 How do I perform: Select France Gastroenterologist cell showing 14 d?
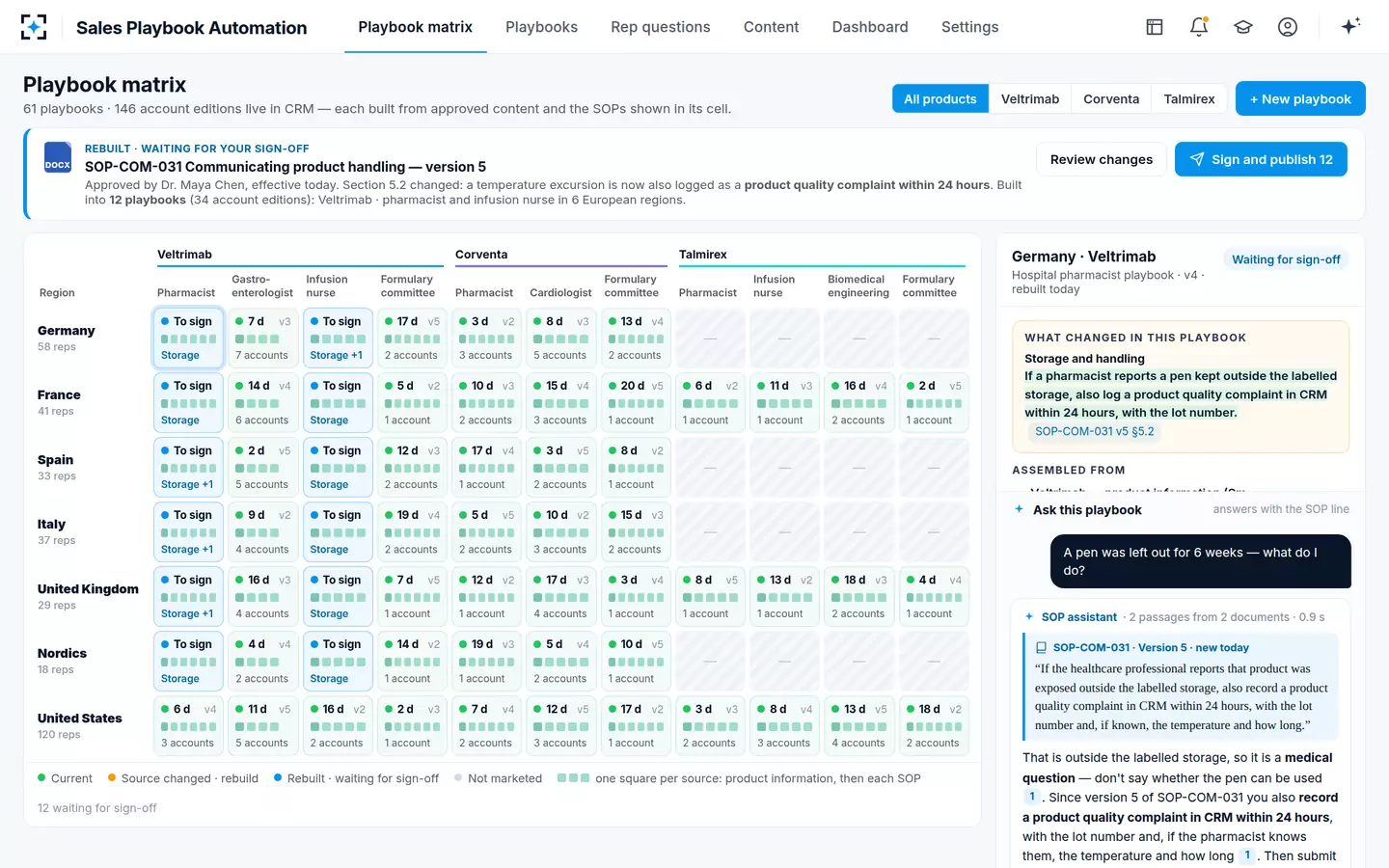263,403
